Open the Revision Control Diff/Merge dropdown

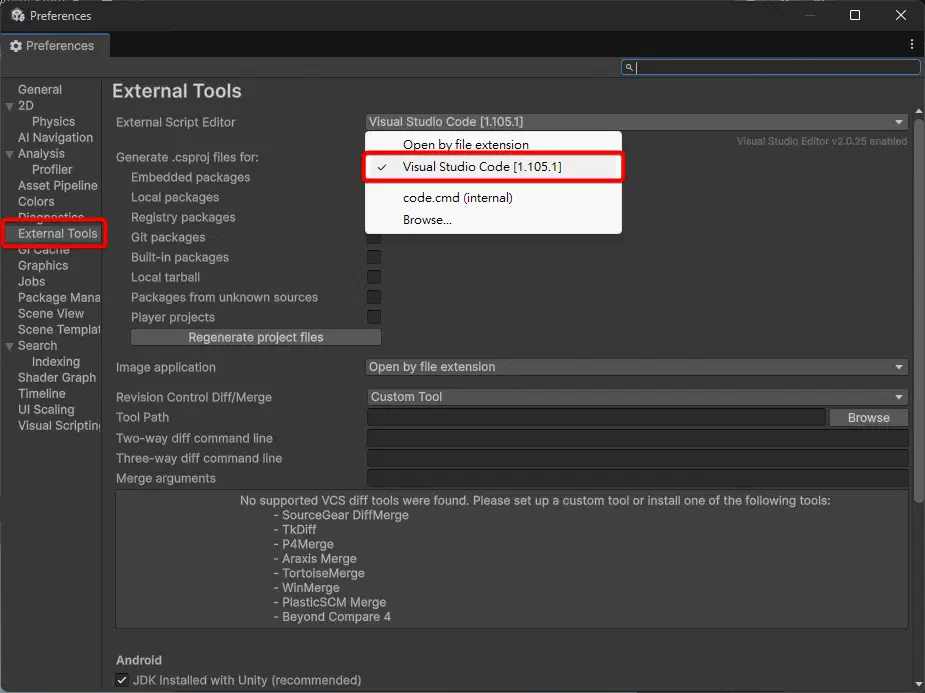click(638, 397)
